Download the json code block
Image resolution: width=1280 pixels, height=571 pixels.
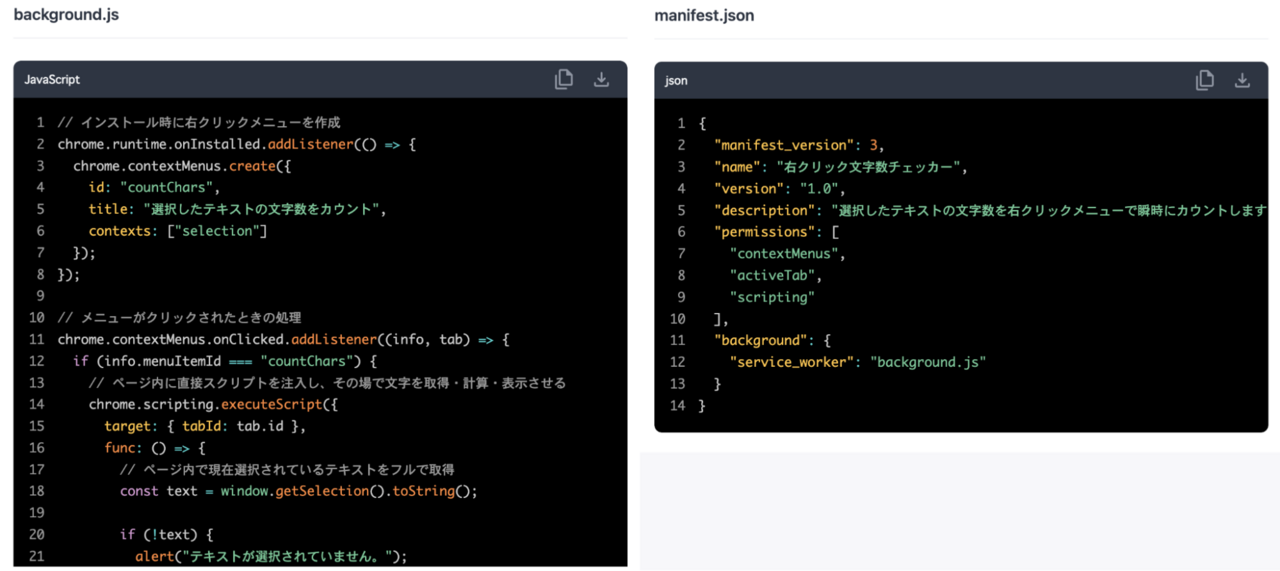1242,80
